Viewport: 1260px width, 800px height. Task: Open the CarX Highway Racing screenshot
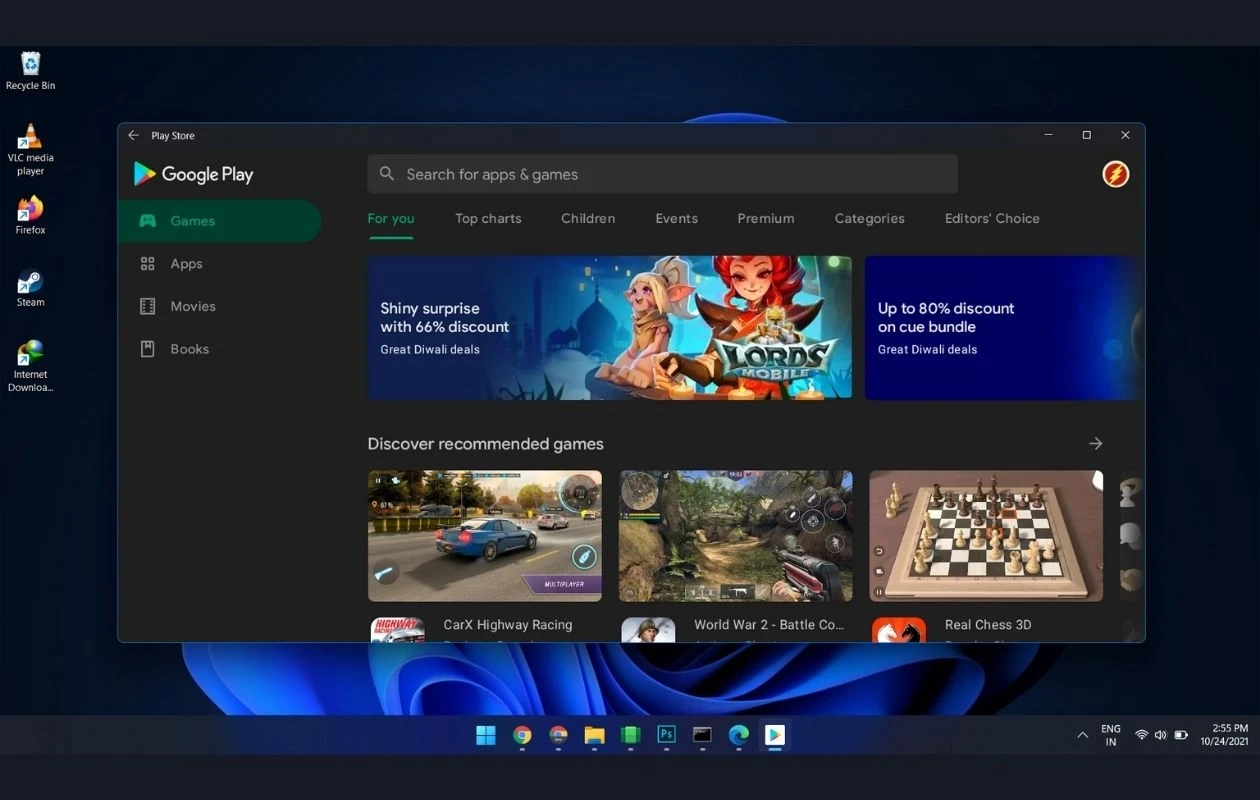485,536
